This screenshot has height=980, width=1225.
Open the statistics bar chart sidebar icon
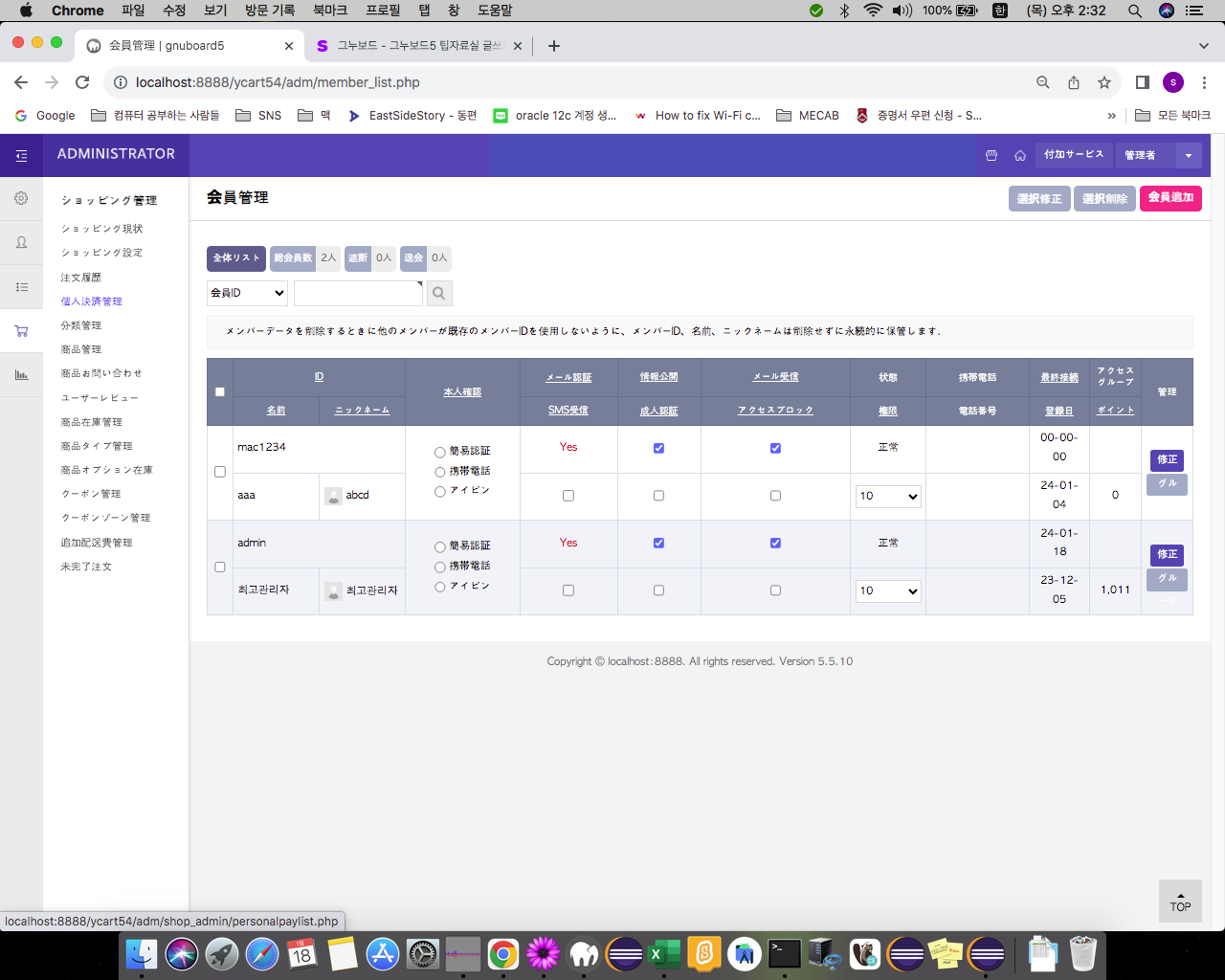click(21, 375)
